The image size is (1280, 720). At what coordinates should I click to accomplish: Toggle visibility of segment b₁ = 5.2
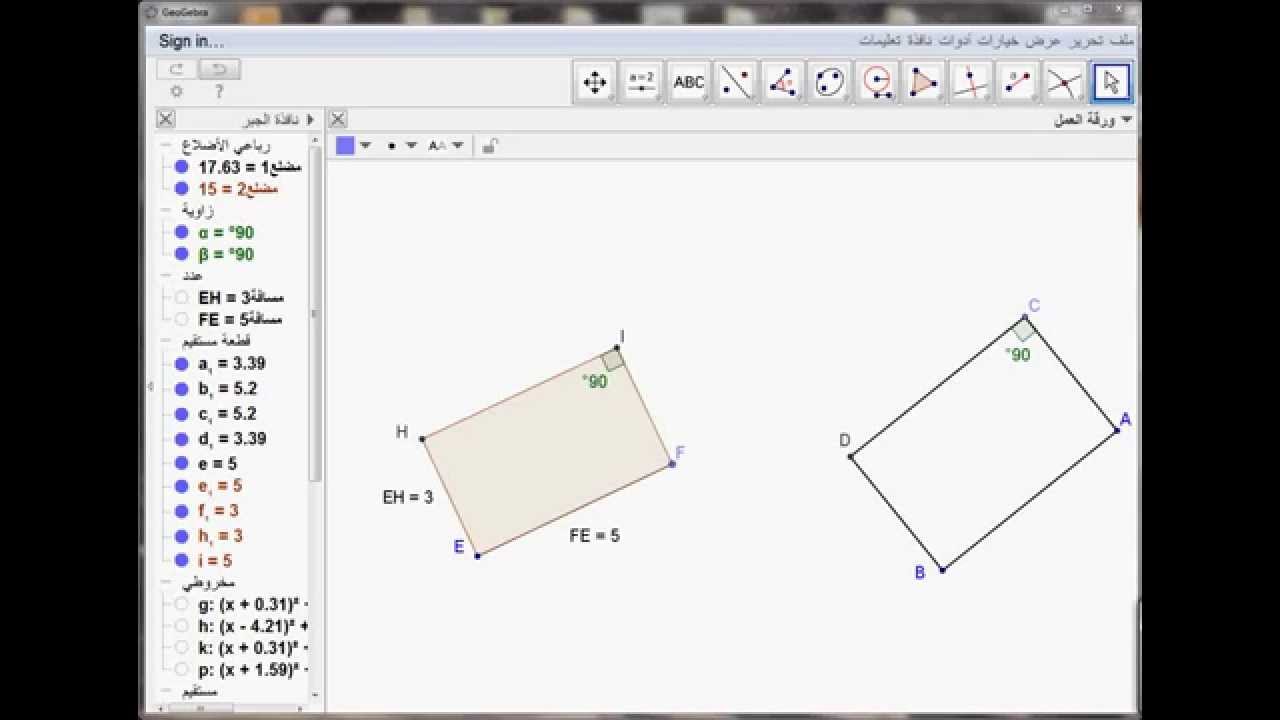point(181,389)
